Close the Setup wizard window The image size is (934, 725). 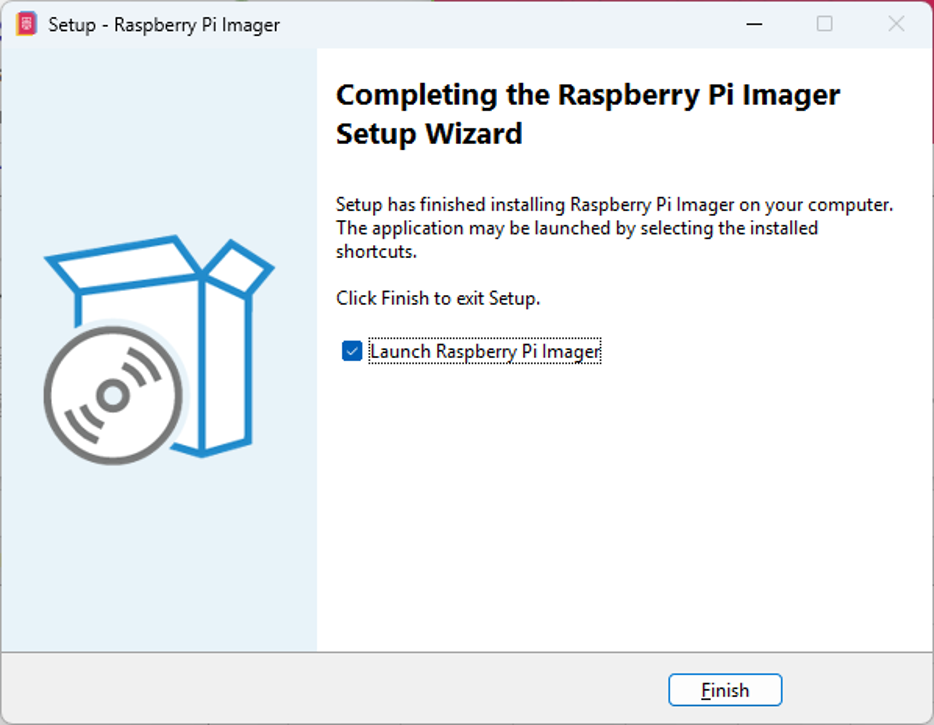point(896,24)
